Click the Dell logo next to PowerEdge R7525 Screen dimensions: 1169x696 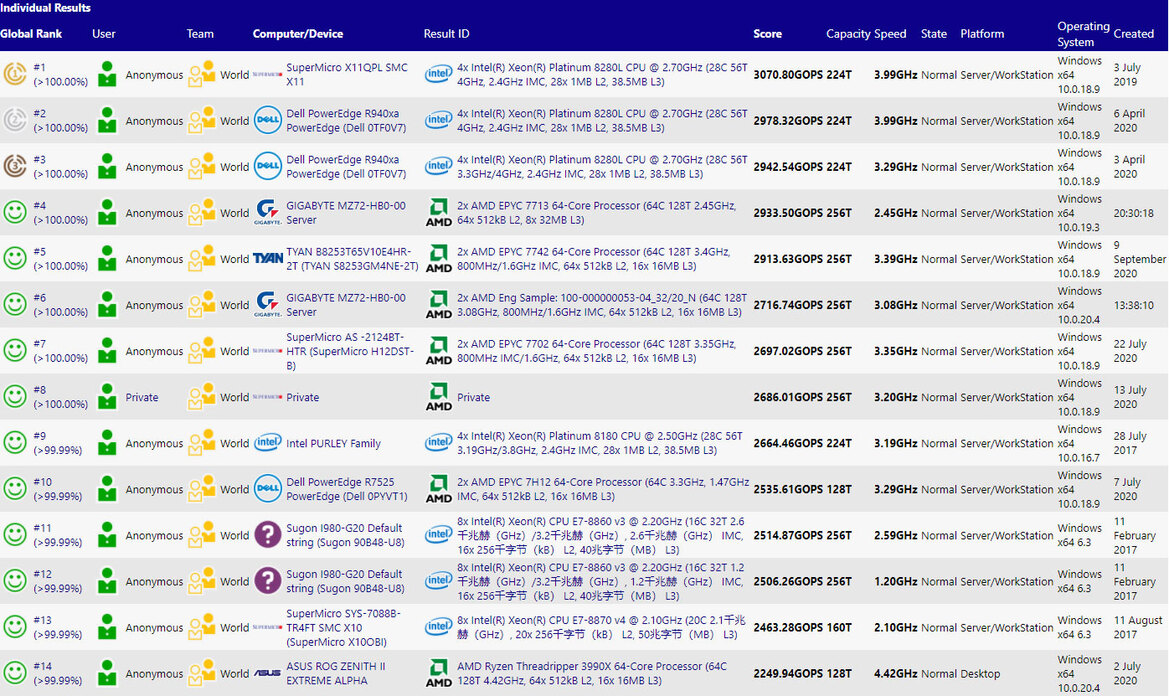click(268, 489)
